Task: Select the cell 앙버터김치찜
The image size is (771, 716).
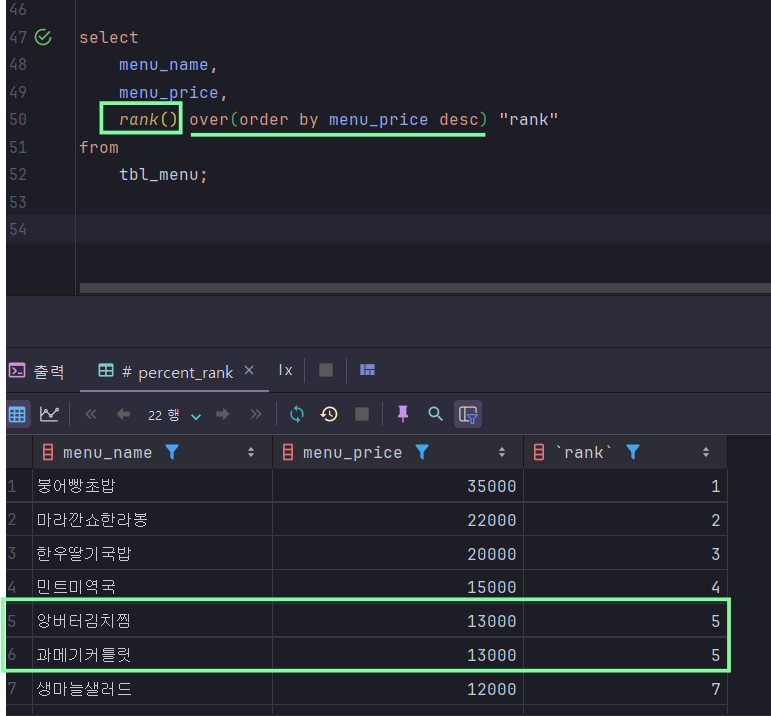Action: click(x=152, y=621)
